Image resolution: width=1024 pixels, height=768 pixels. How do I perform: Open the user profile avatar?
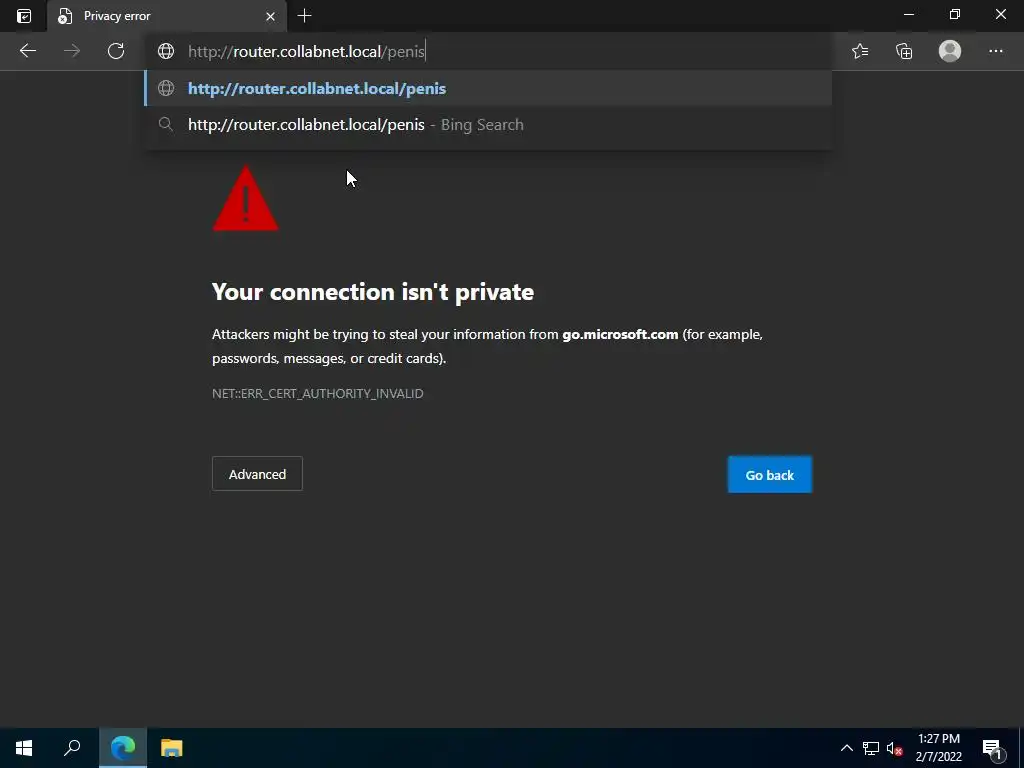pyautogui.click(x=950, y=51)
